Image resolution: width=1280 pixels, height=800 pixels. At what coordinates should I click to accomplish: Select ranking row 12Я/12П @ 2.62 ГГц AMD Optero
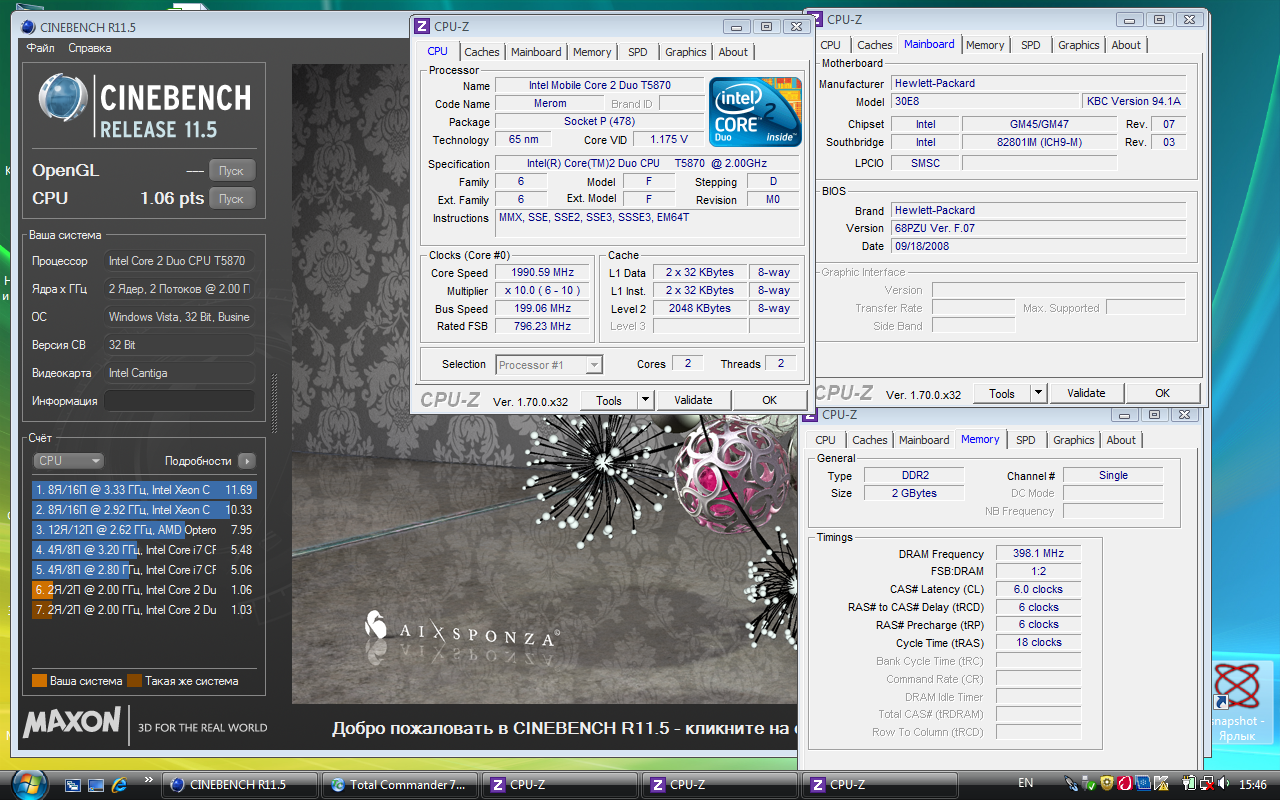(x=144, y=530)
